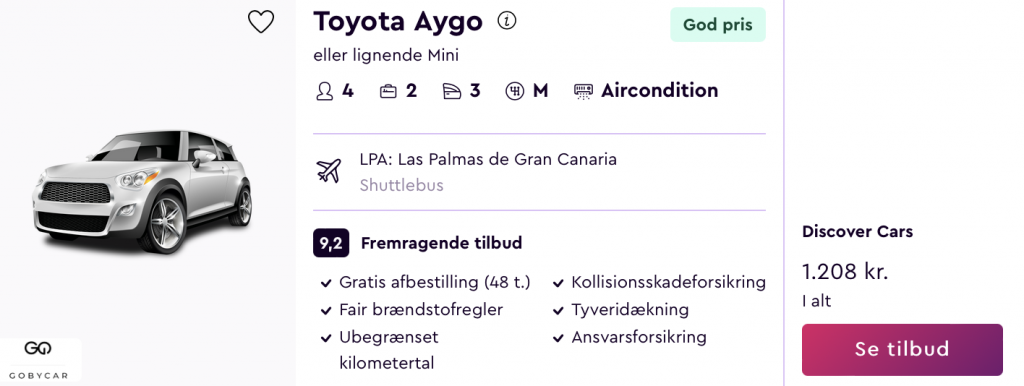
Task: Click the Shuttlebus label
Action: coord(402,185)
